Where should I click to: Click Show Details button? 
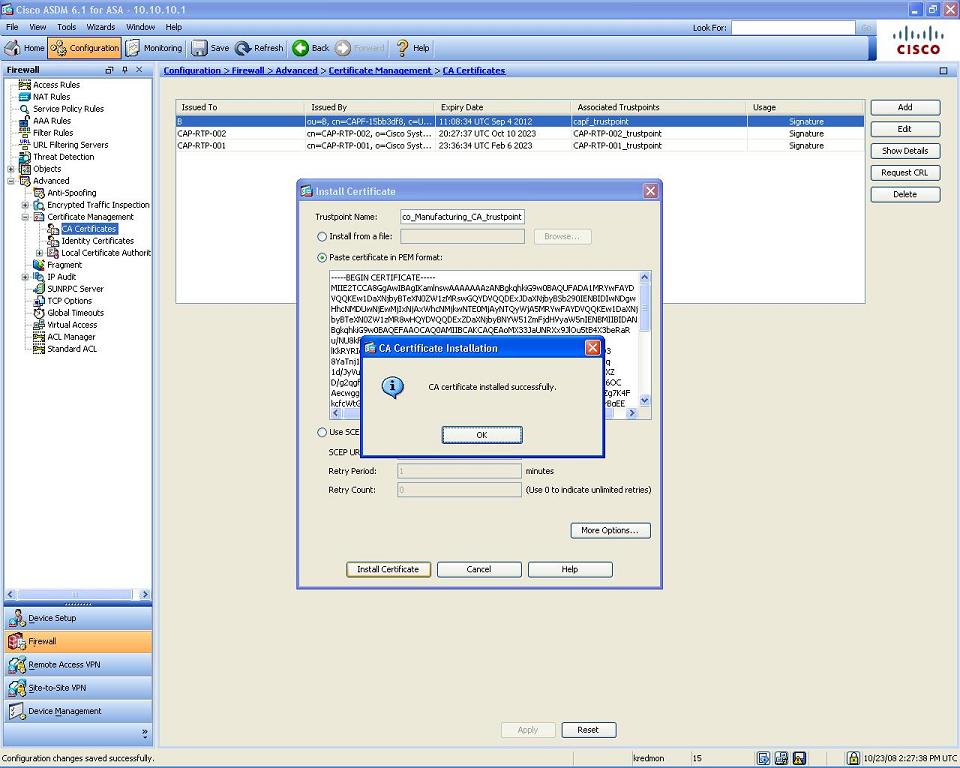(905, 151)
